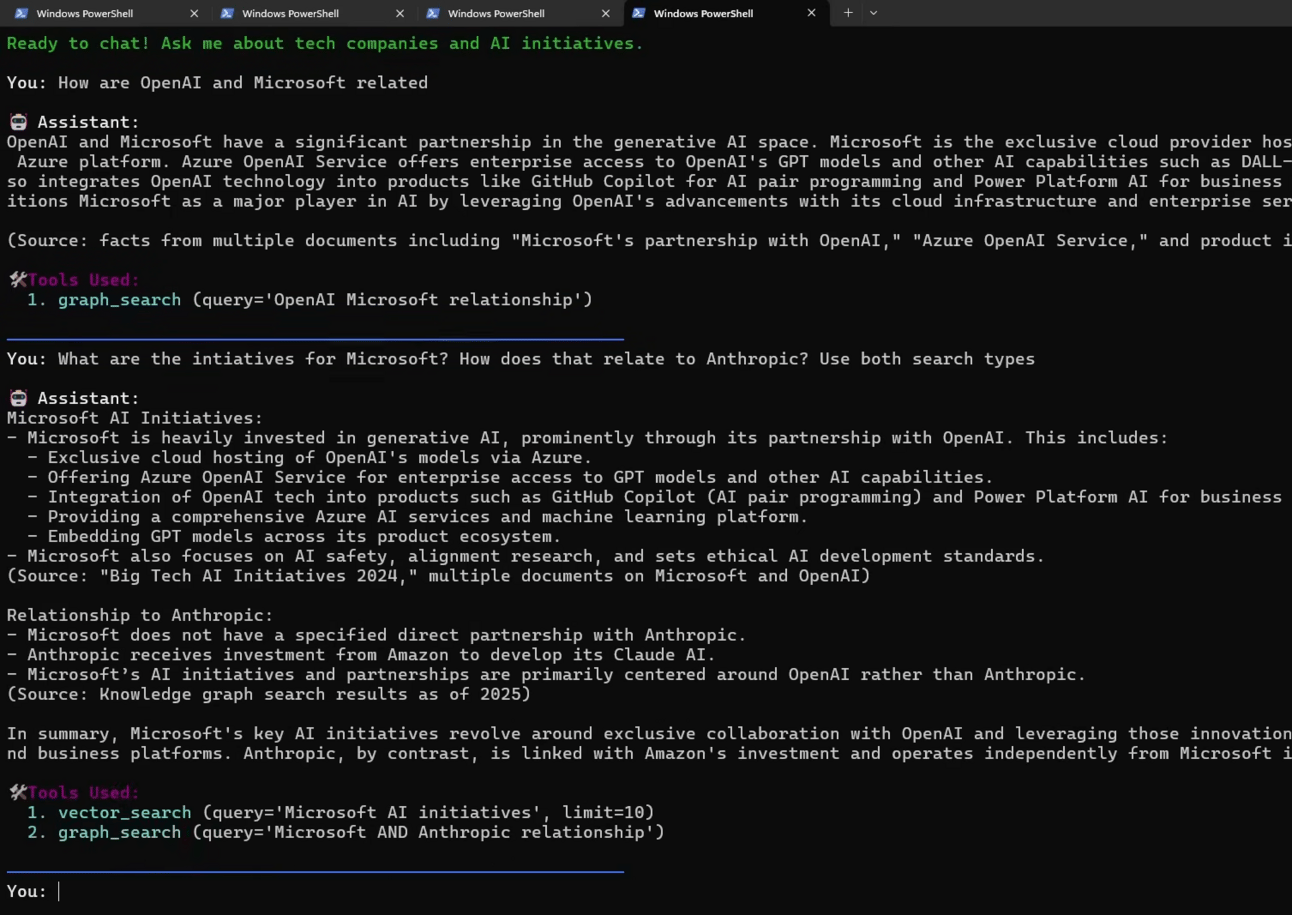The image size is (1292, 915).
Task: Switch to the third Windows PowerShell tab
Action: coord(515,13)
